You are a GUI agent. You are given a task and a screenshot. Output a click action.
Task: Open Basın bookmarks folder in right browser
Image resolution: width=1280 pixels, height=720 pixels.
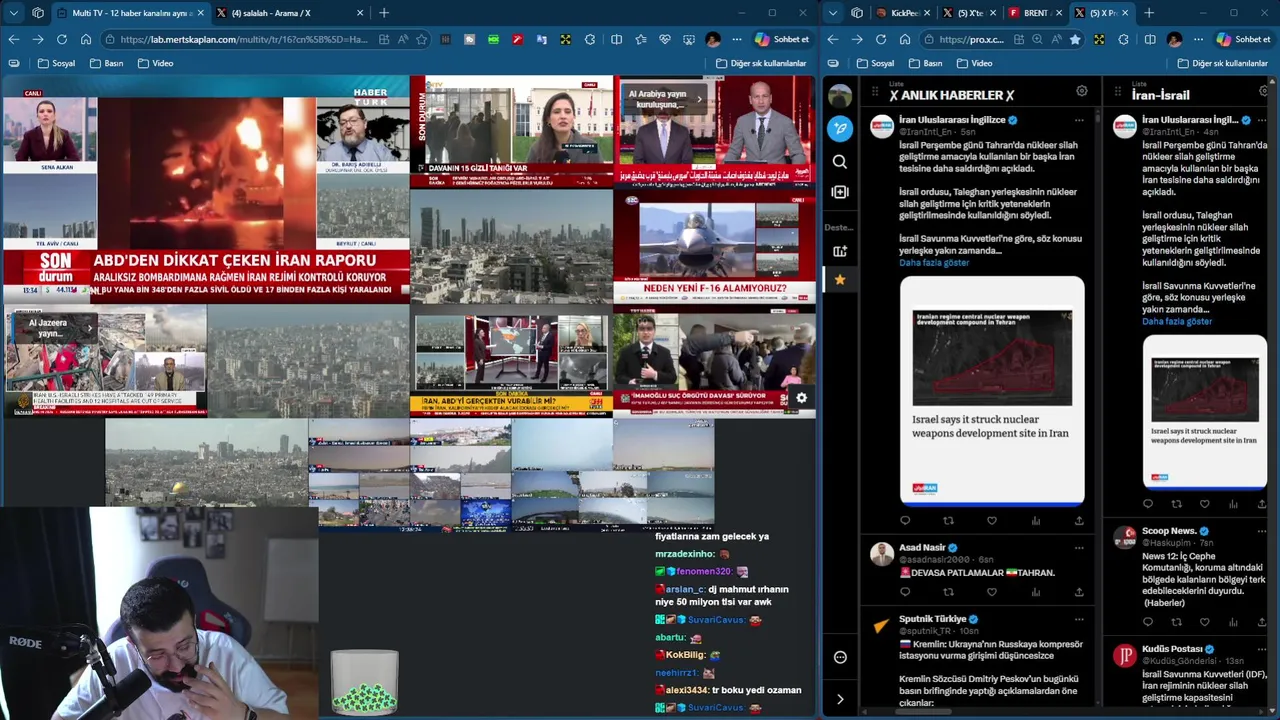pos(925,63)
